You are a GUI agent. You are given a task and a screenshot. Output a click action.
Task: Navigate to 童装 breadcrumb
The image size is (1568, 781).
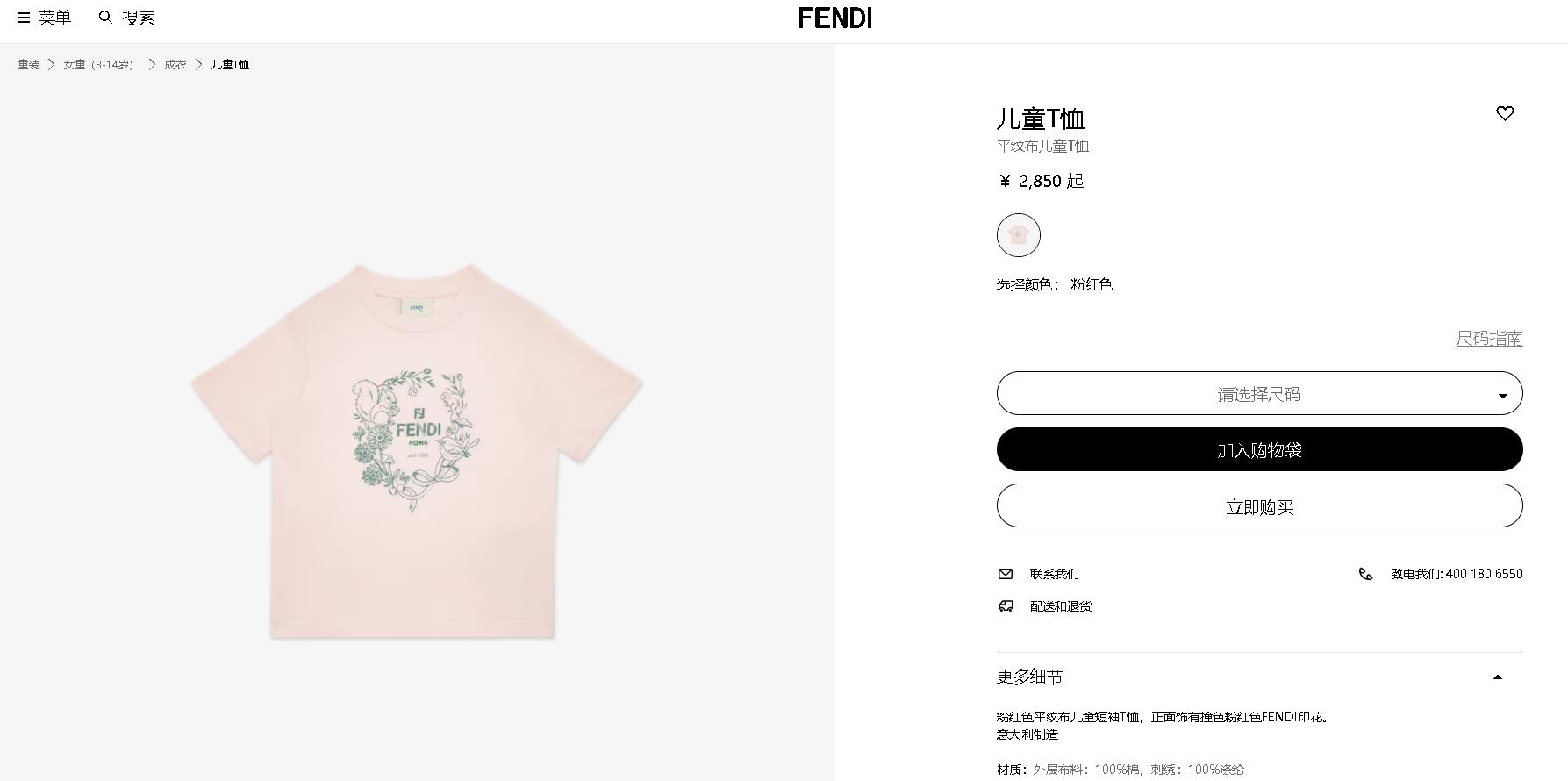(x=29, y=65)
